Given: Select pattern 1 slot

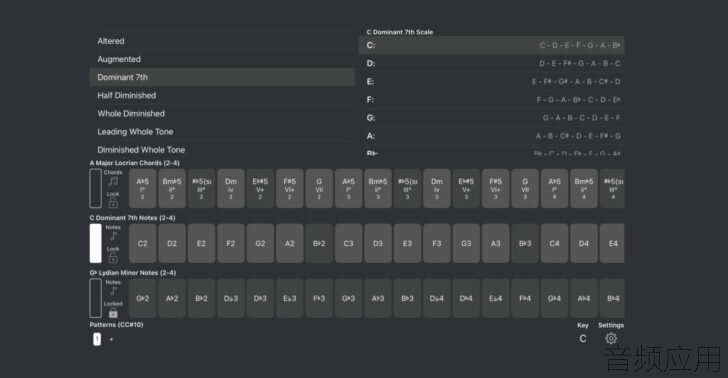Looking at the screenshot, I should coord(97,339).
